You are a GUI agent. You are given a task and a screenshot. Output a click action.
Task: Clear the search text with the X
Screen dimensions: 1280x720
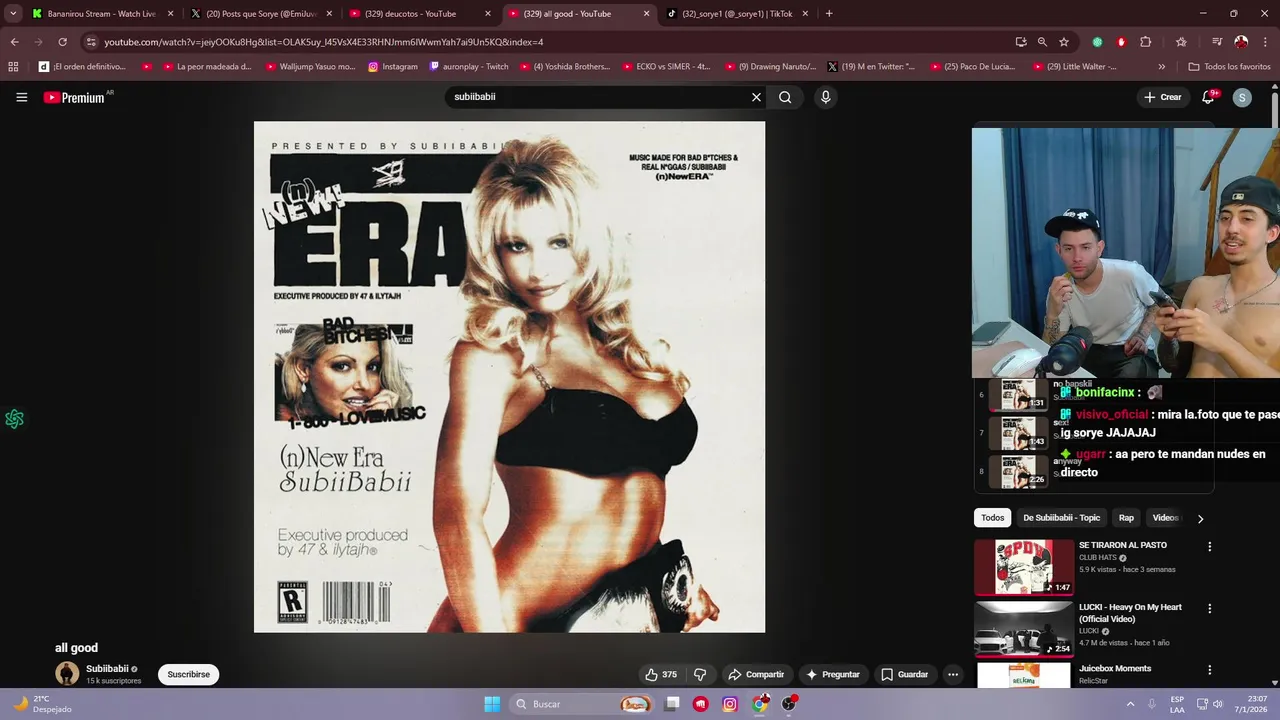point(756,97)
